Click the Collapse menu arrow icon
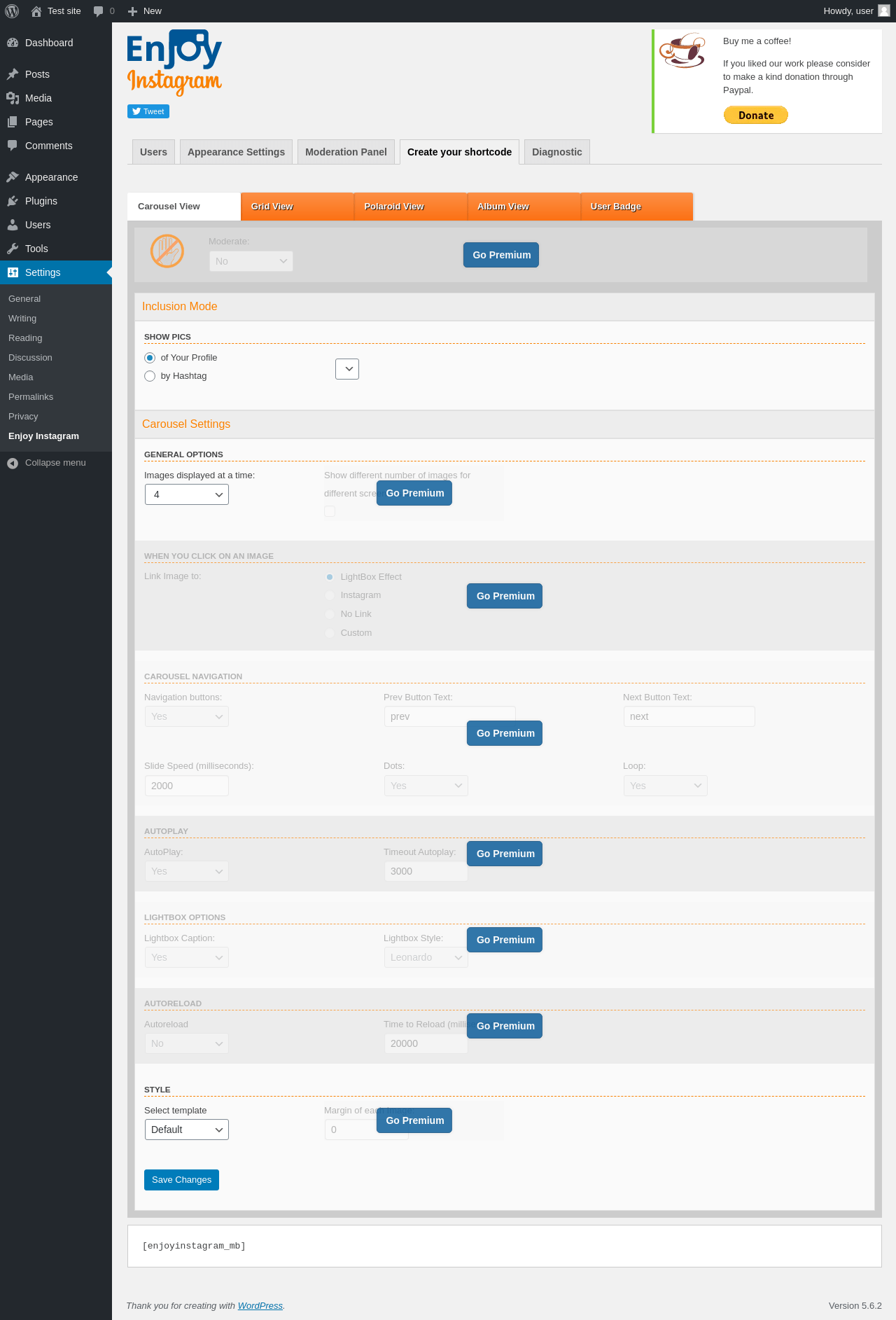The image size is (896, 1320). tap(13, 463)
